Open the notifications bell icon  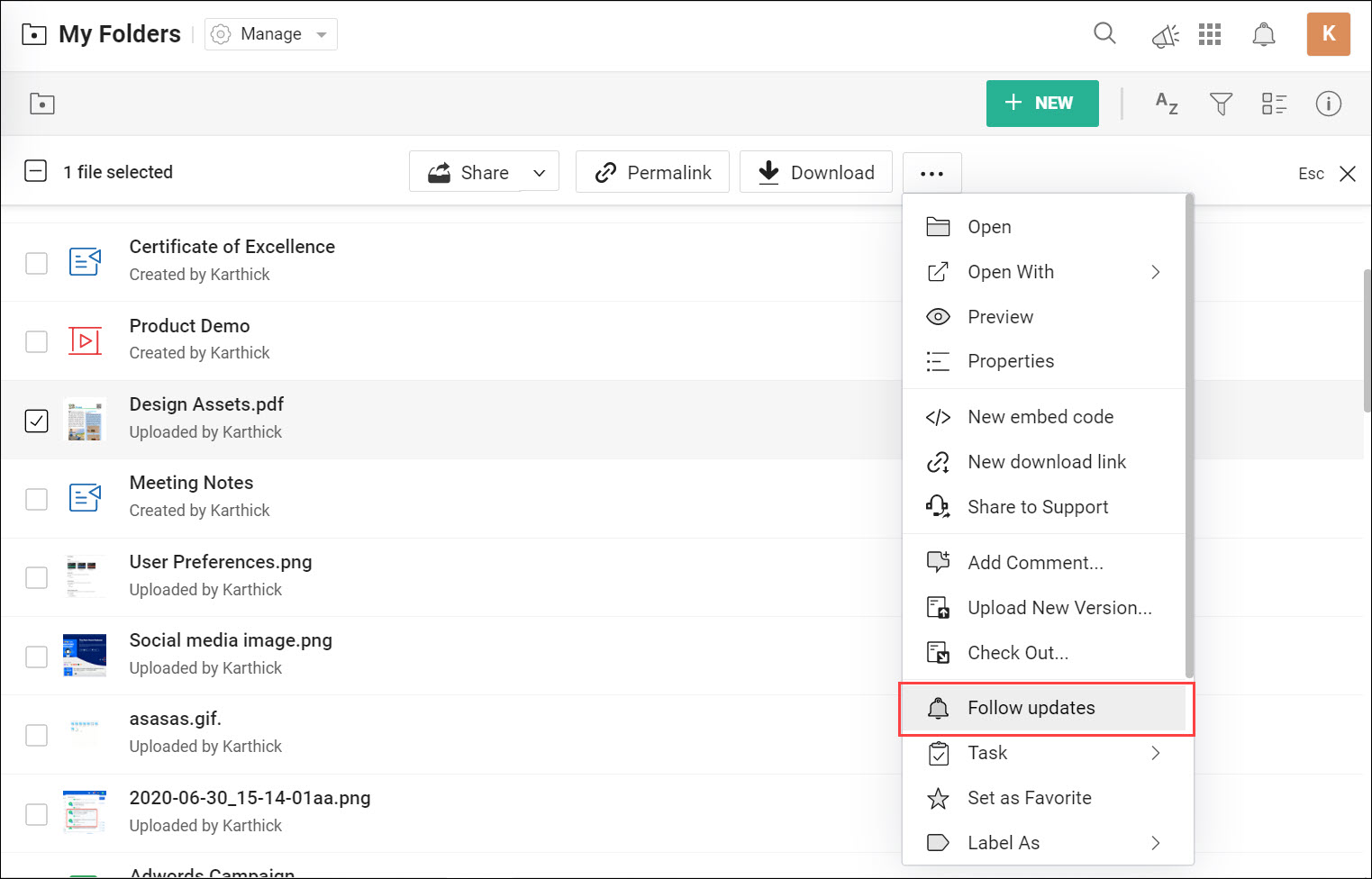(x=1263, y=33)
